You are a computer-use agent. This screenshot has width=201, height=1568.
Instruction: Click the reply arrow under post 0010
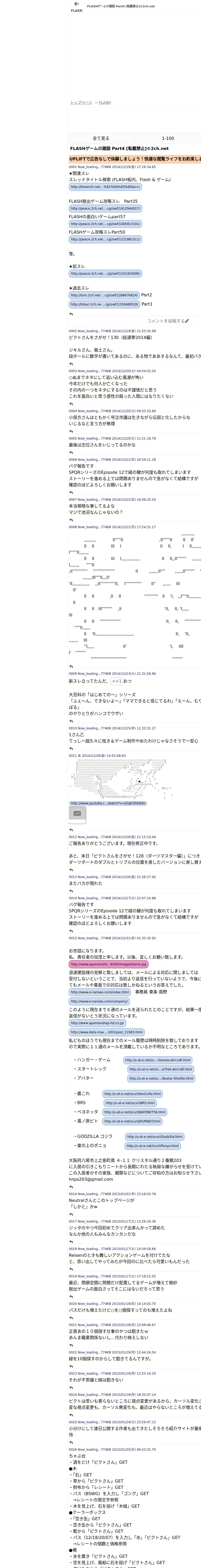click(x=71, y=749)
